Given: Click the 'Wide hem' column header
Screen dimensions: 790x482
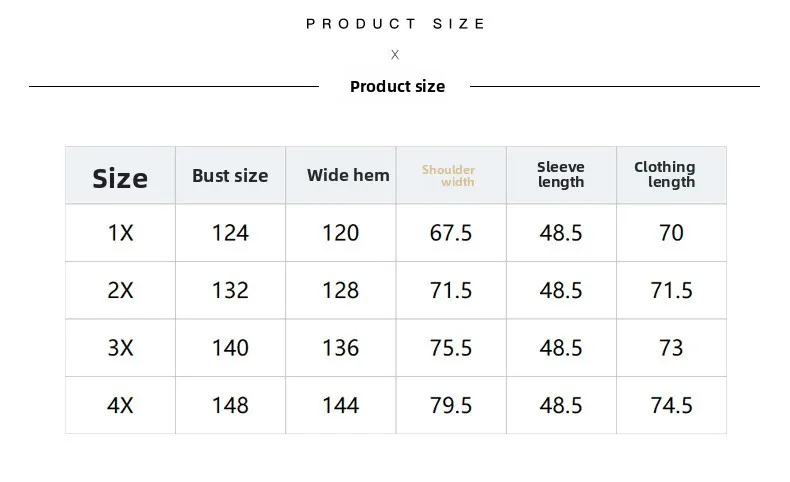Looking at the screenshot, I should (348, 176).
